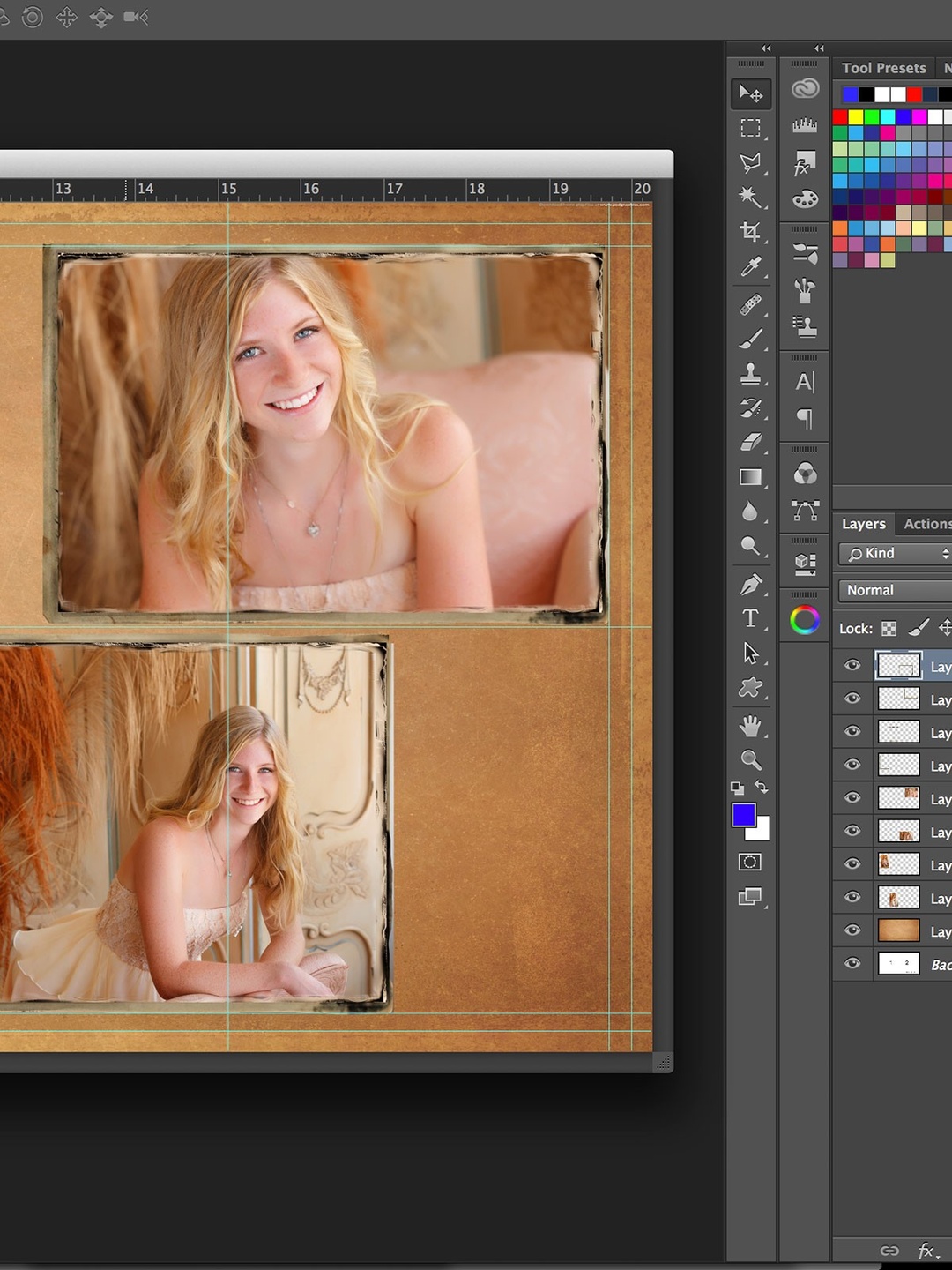Hide the selected top layer

852,666
